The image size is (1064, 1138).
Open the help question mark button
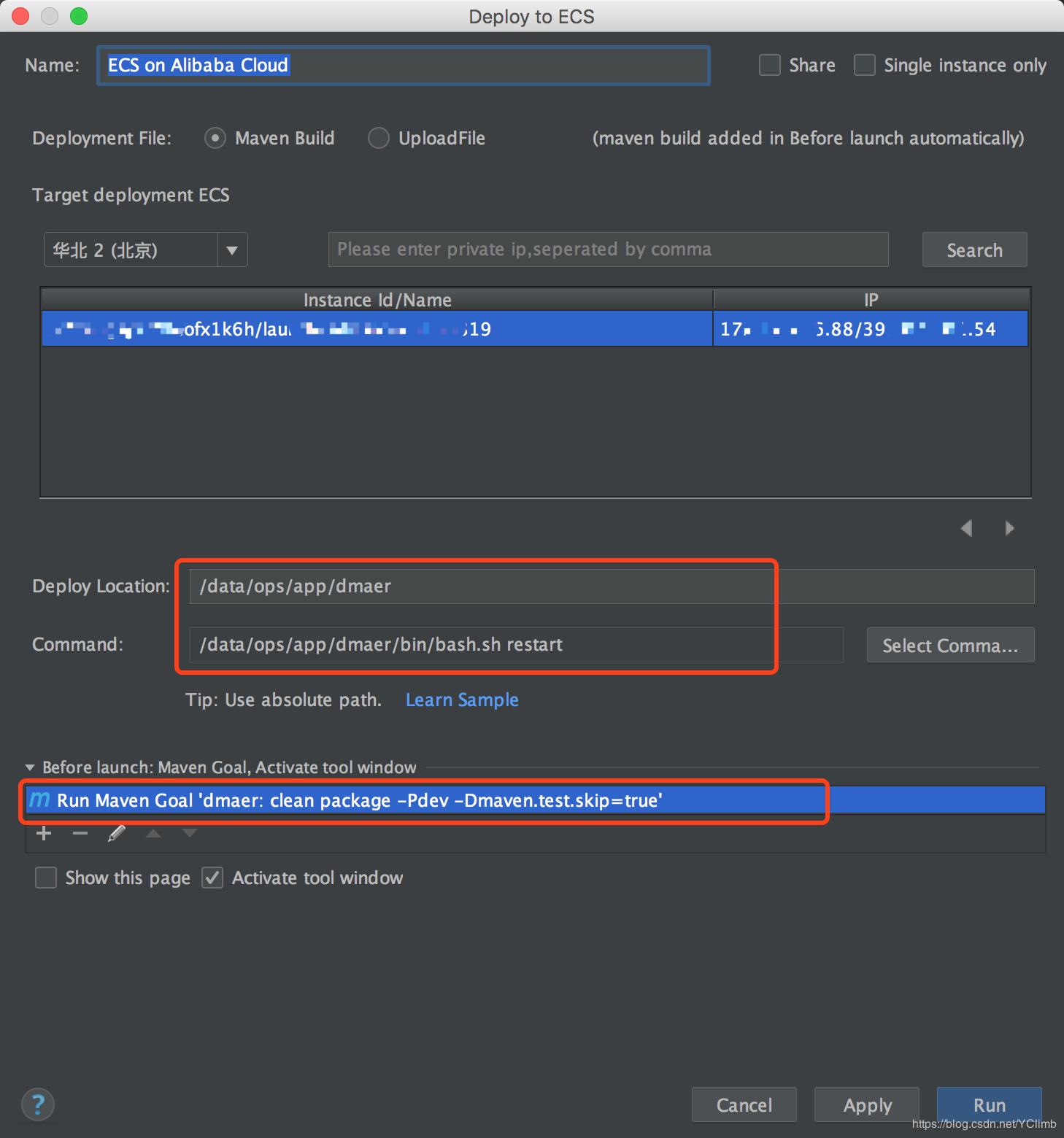pos(38,1104)
